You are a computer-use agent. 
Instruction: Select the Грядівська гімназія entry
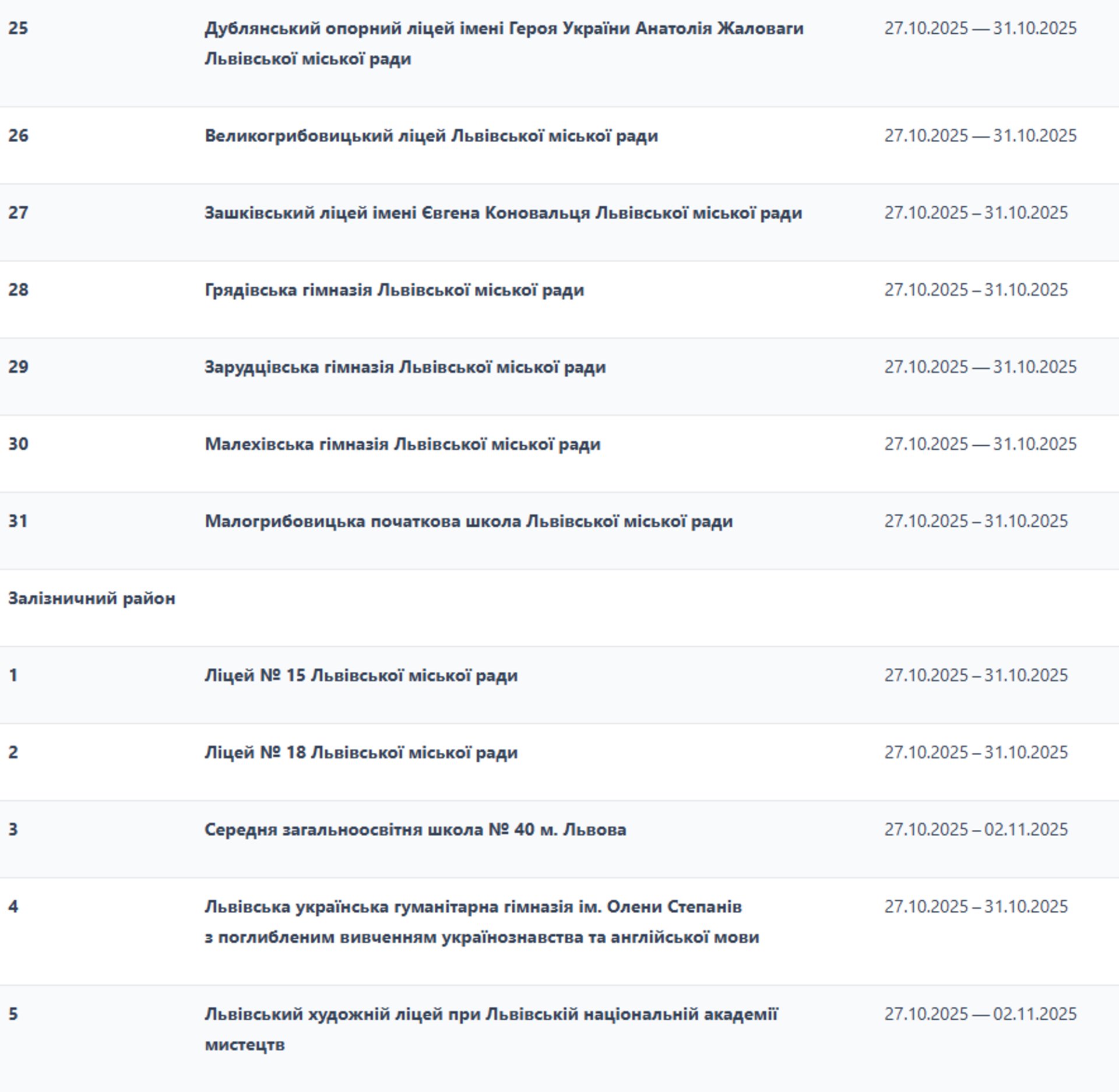394,290
